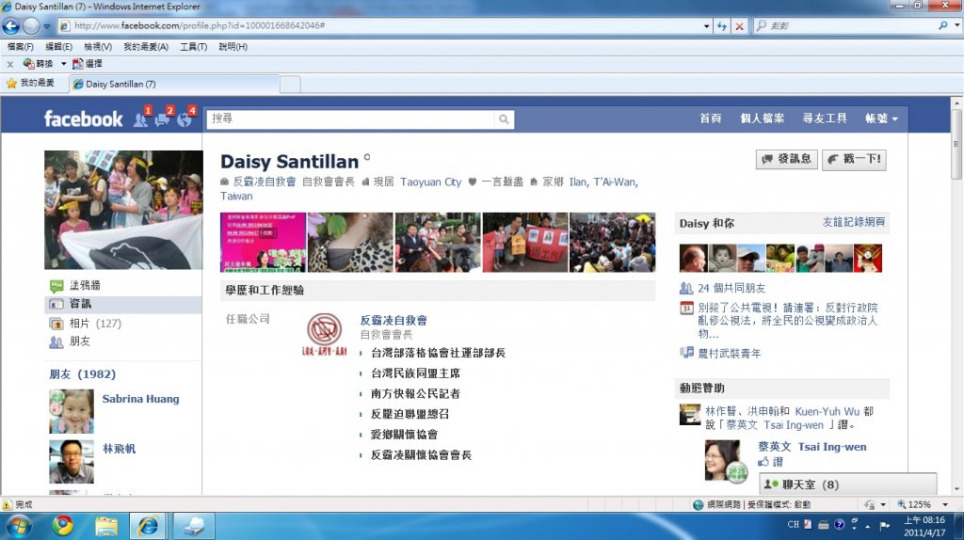Viewport: 964px width, 540px height.
Task: Click the Facebook logo
Action: (83, 119)
